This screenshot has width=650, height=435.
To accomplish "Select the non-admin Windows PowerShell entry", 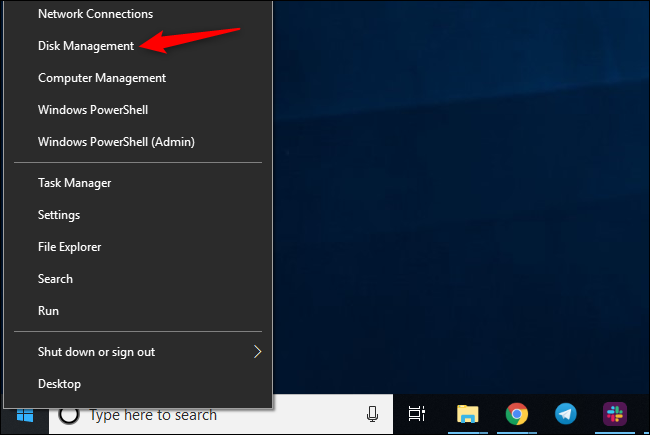I will coord(92,110).
